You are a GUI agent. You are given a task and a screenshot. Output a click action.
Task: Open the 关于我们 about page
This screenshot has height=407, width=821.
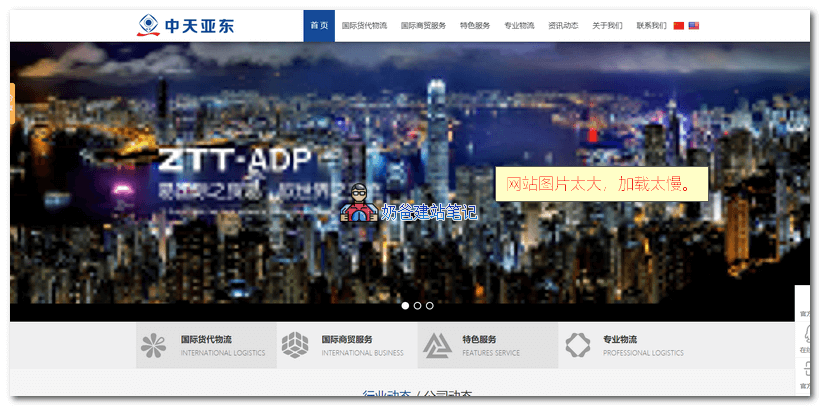[607, 26]
